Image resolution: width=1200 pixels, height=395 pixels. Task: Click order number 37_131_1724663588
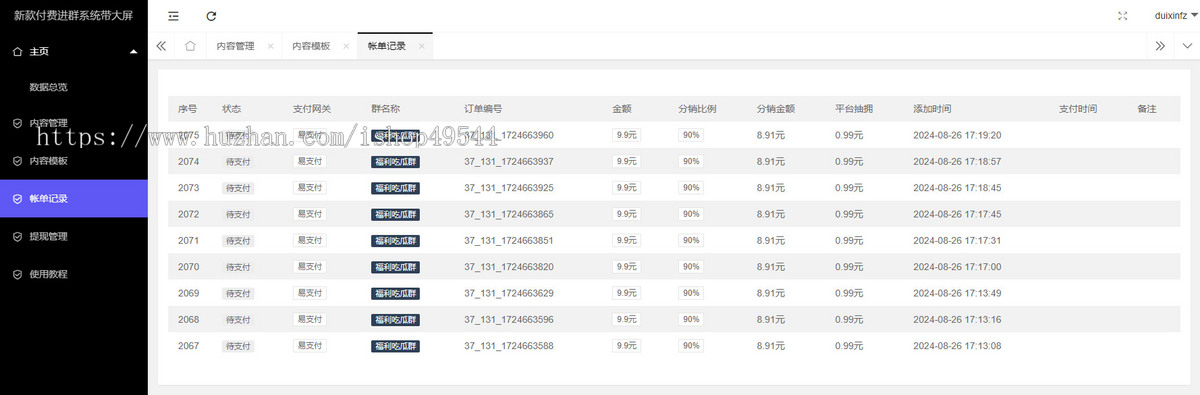tap(509, 345)
